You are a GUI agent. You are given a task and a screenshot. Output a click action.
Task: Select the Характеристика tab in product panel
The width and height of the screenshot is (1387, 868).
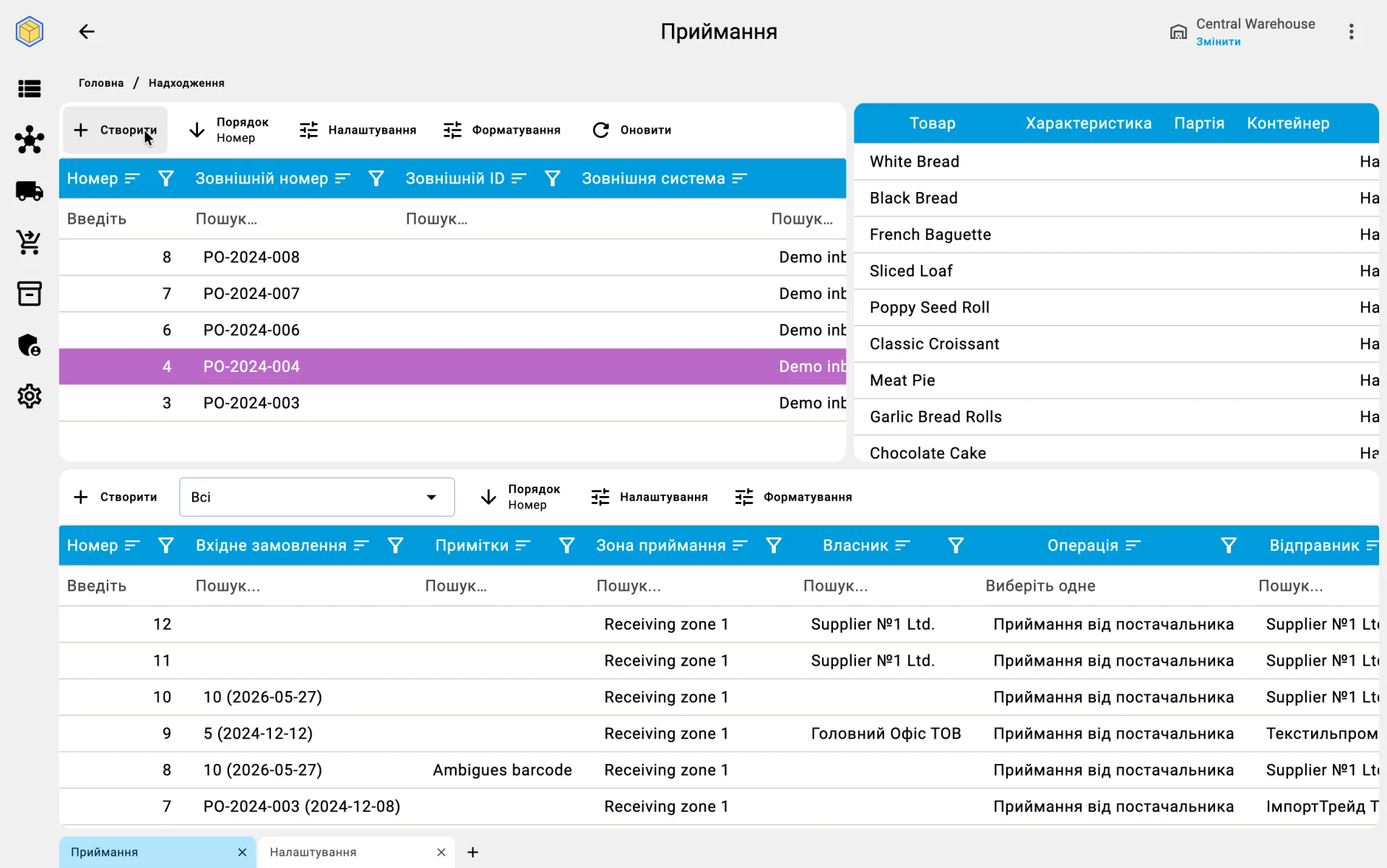coord(1088,123)
